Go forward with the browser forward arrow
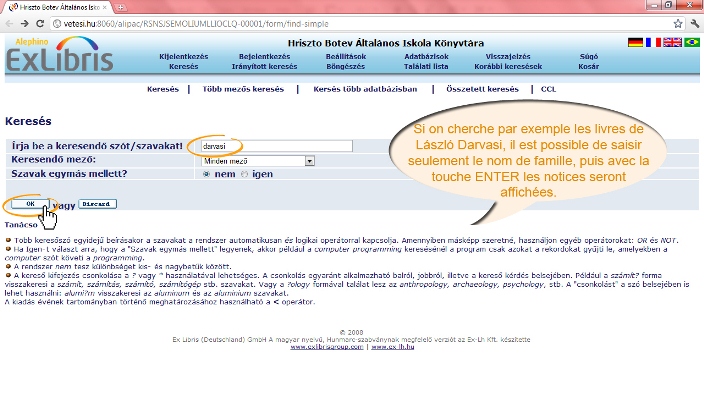The width and height of the screenshot is (704, 396). (25, 24)
